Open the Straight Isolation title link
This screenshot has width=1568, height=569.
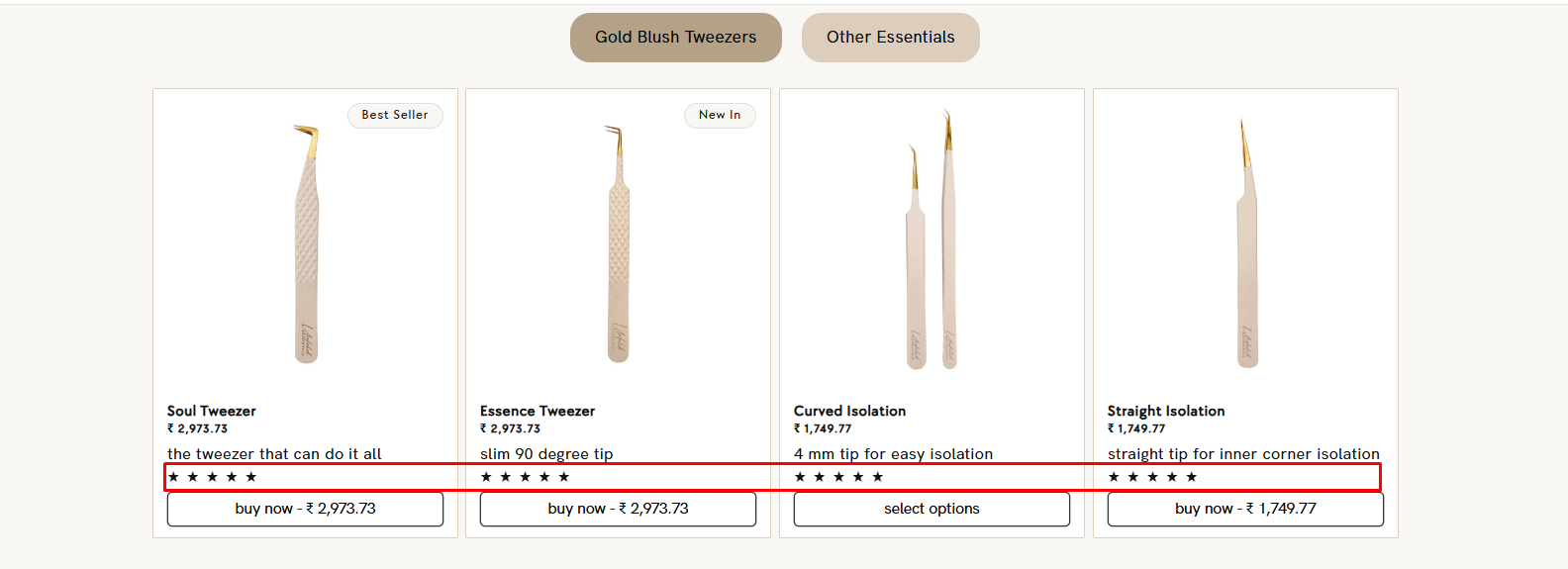[x=1166, y=411]
